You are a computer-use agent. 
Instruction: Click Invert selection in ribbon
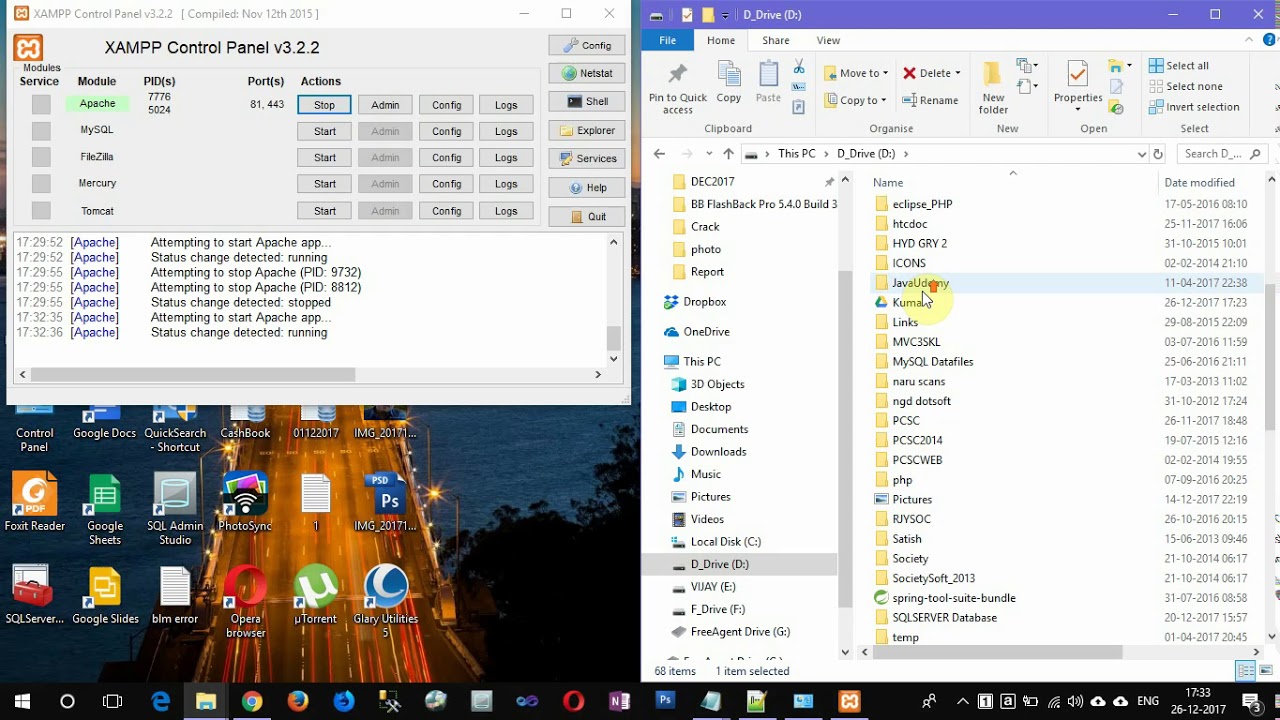tap(1194, 107)
